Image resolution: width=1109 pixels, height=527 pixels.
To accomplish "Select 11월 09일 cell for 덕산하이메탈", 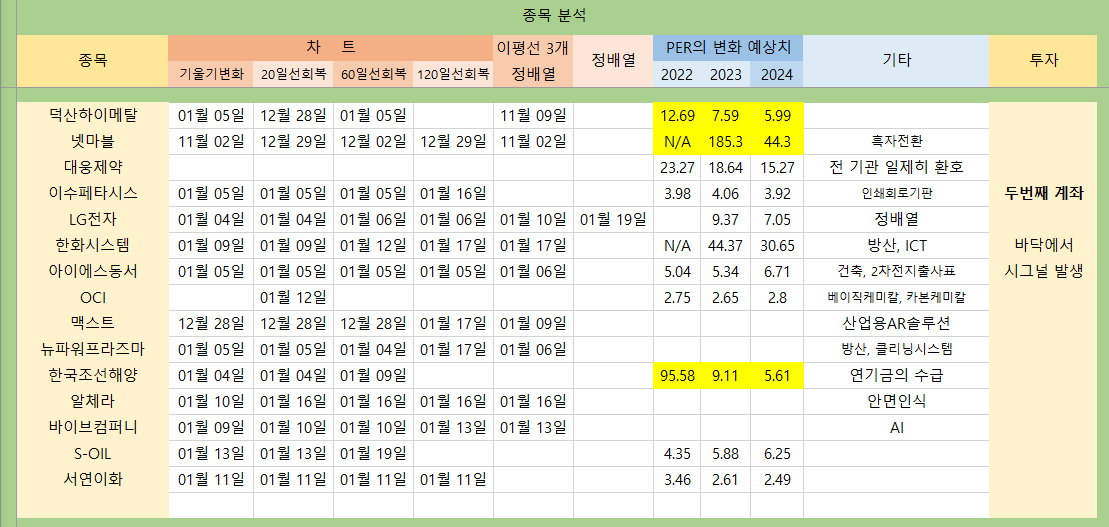I will pyautogui.click(x=533, y=115).
